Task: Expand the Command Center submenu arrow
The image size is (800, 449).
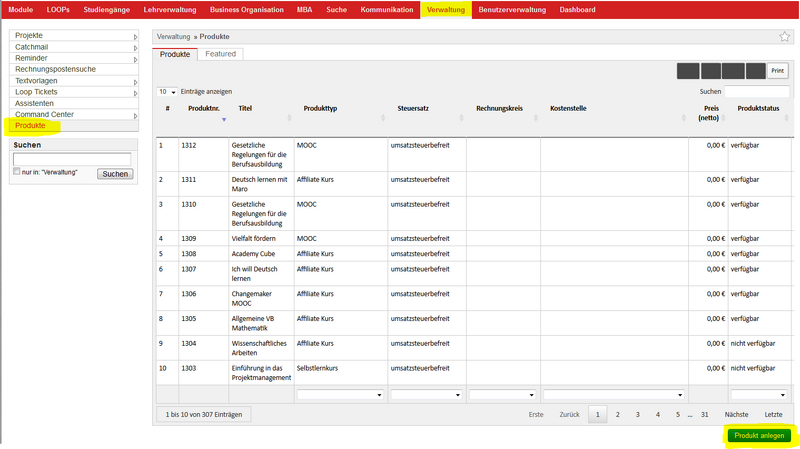Action: pyautogui.click(x=135, y=116)
